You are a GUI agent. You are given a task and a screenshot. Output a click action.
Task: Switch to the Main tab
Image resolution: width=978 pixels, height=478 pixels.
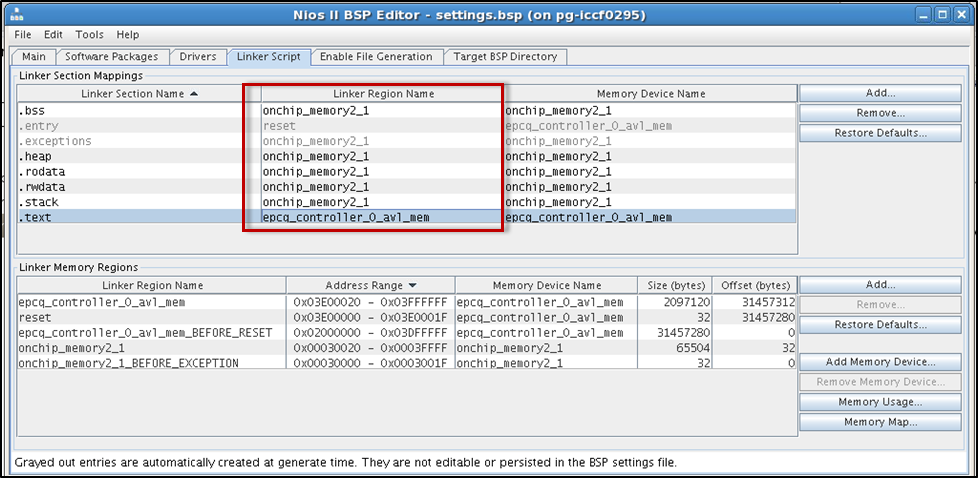[34, 57]
